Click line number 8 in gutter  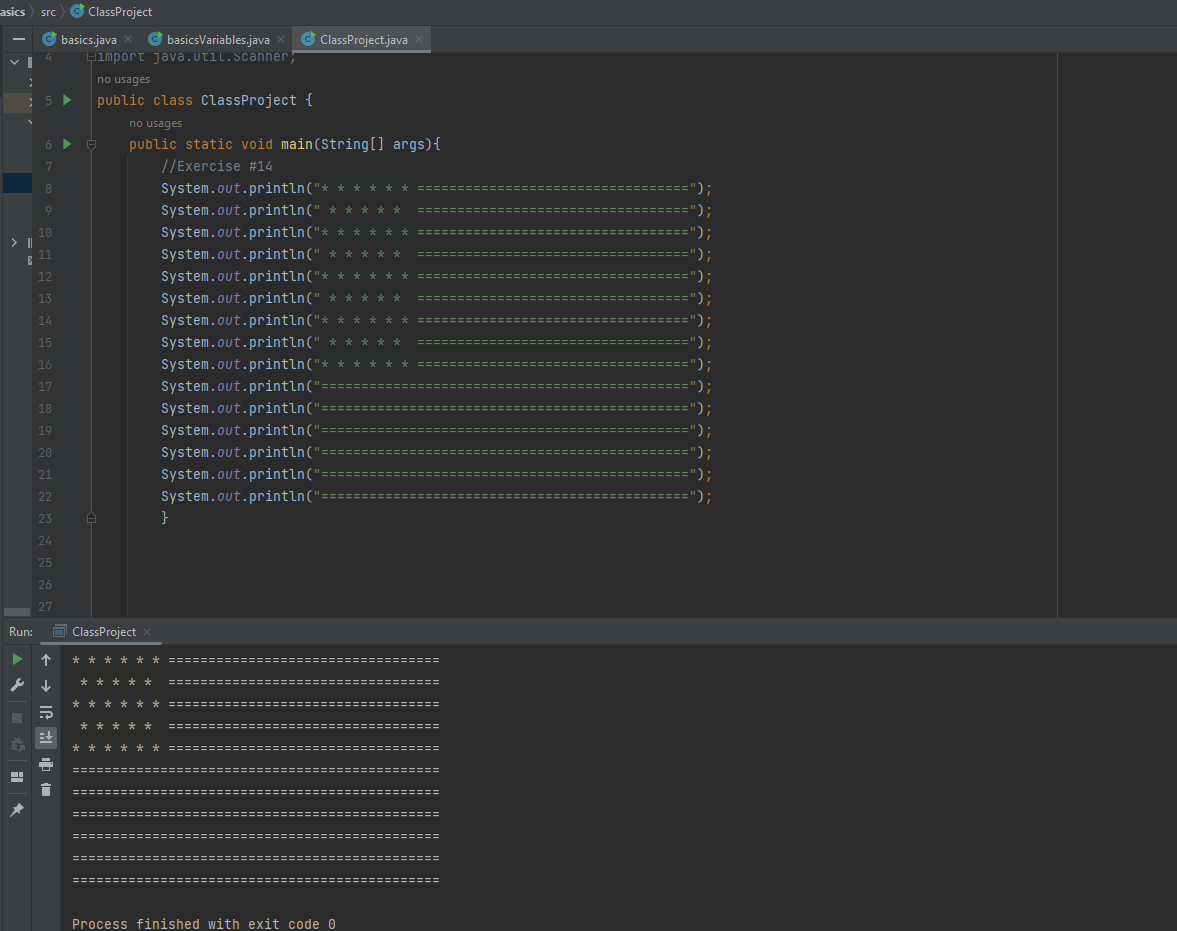(48, 188)
